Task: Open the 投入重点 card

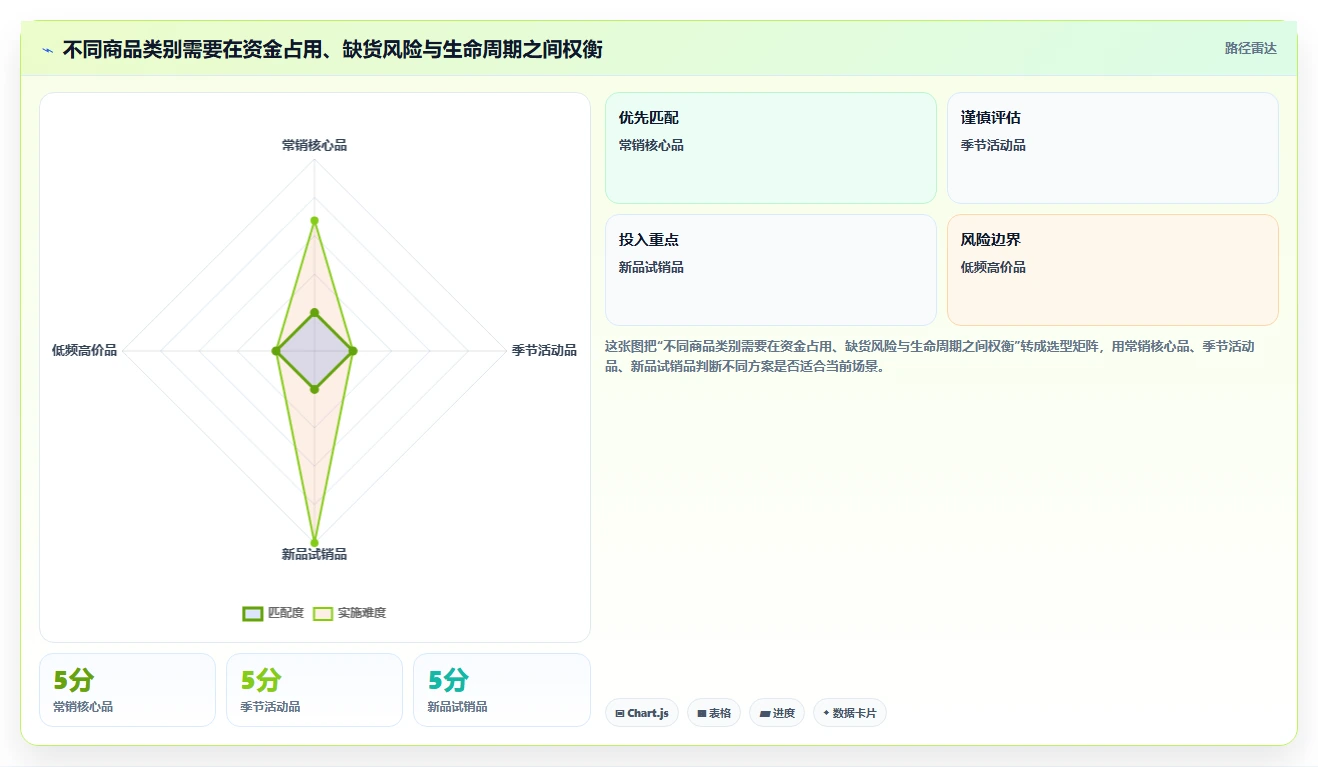Action: point(771,270)
